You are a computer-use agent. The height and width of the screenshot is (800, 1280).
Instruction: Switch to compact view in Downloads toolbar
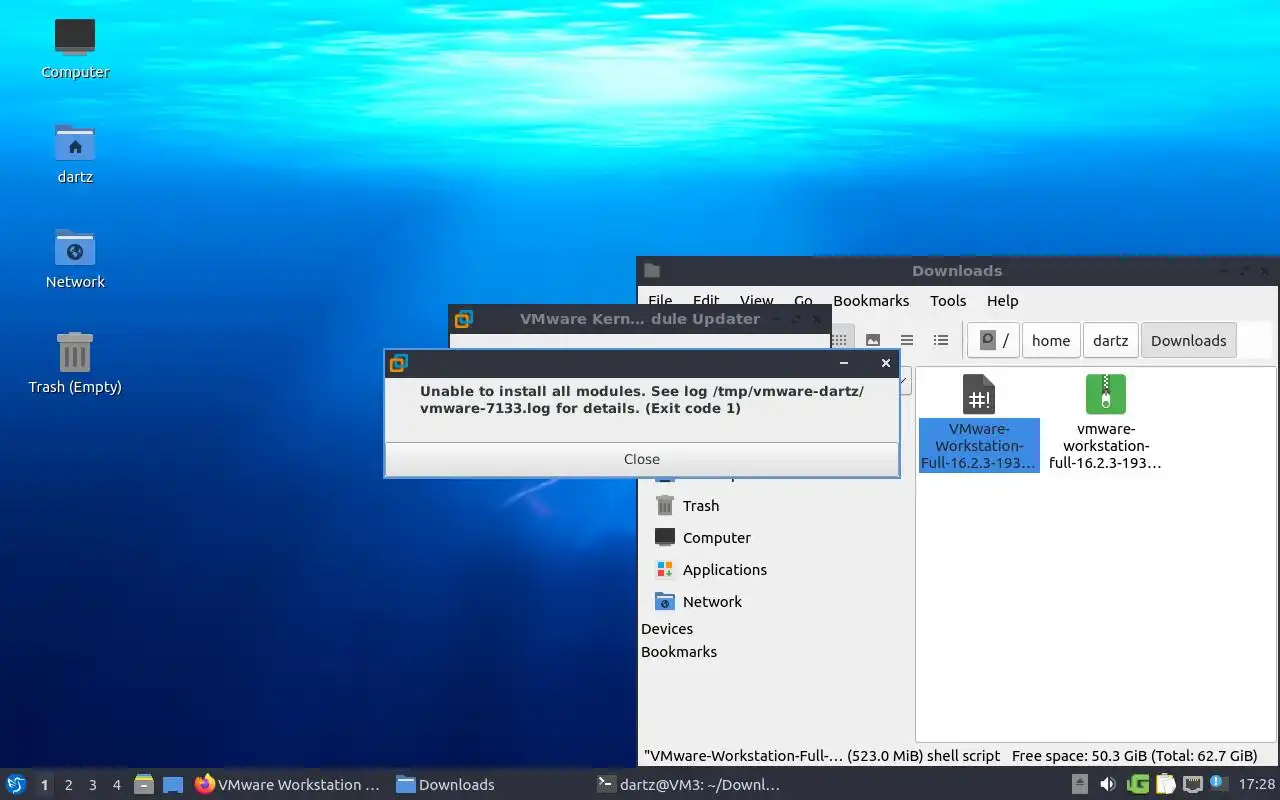click(x=907, y=340)
